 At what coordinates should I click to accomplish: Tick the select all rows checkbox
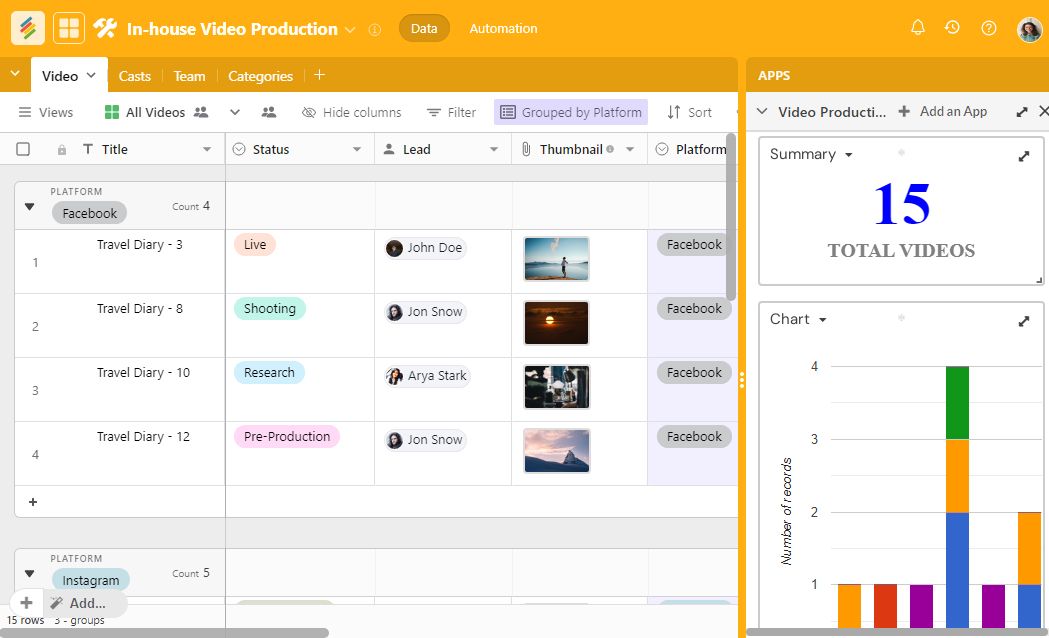point(23,149)
